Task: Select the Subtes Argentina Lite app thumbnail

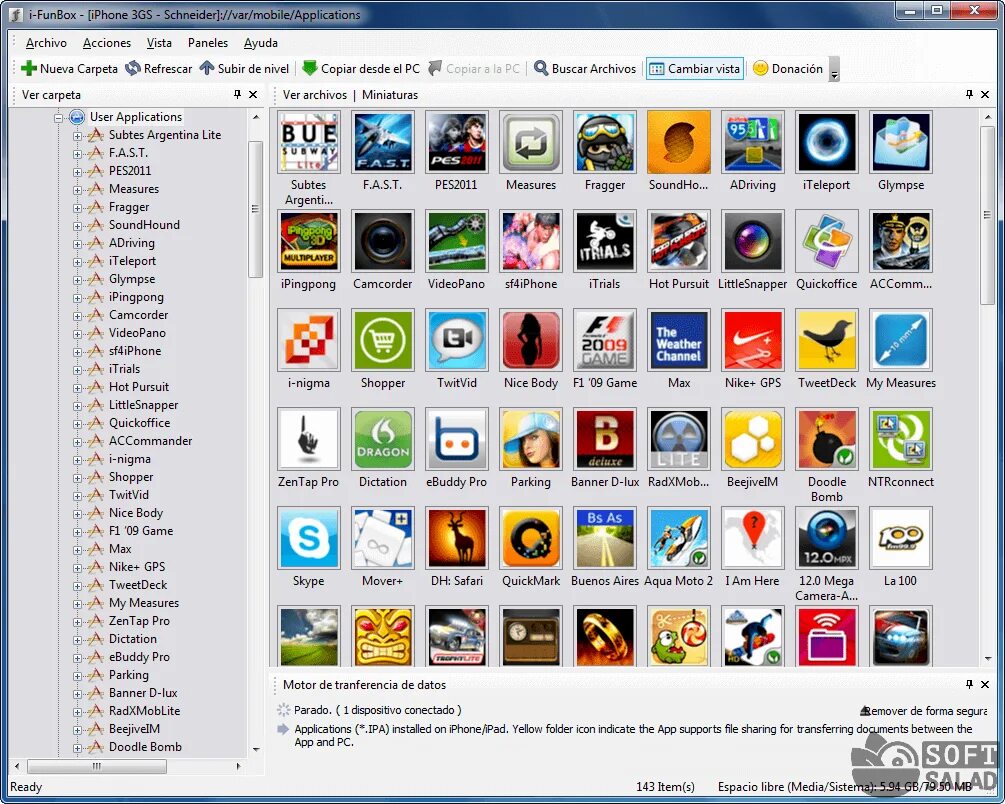Action: pyautogui.click(x=308, y=142)
